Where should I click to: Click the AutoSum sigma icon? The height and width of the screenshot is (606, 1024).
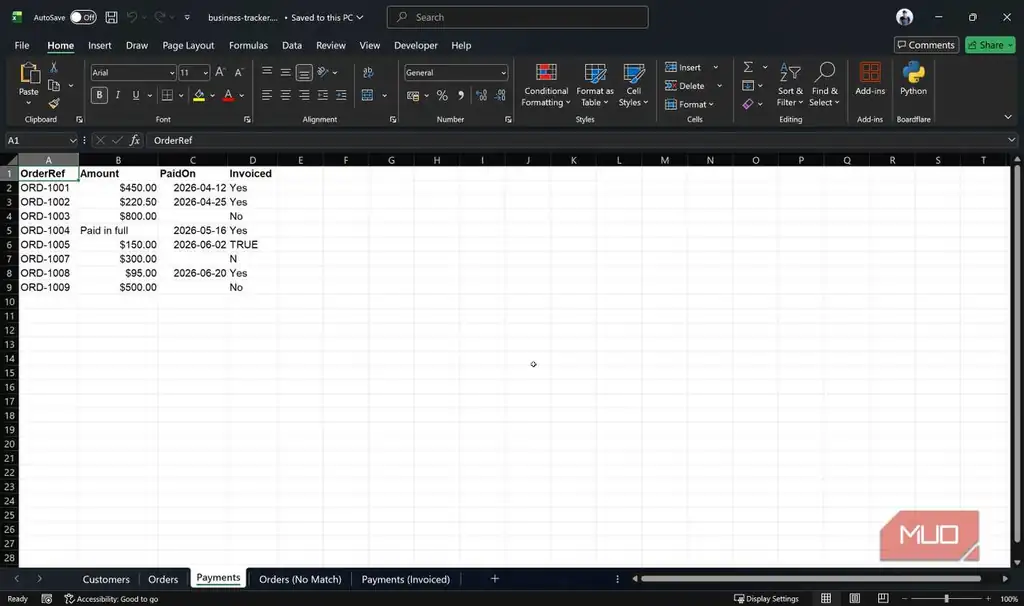pyautogui.click(x=748, y=67)
